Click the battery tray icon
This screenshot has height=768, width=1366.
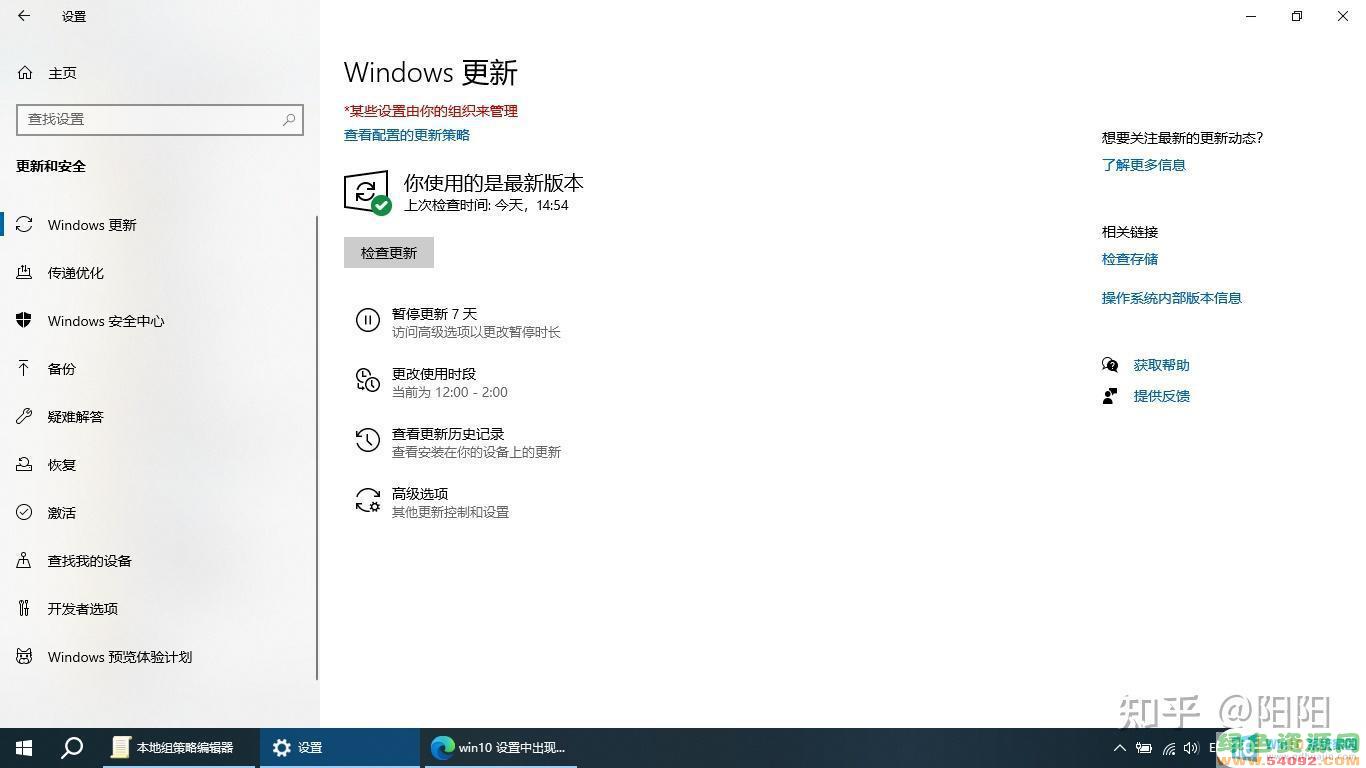(x=1144, y=748)
